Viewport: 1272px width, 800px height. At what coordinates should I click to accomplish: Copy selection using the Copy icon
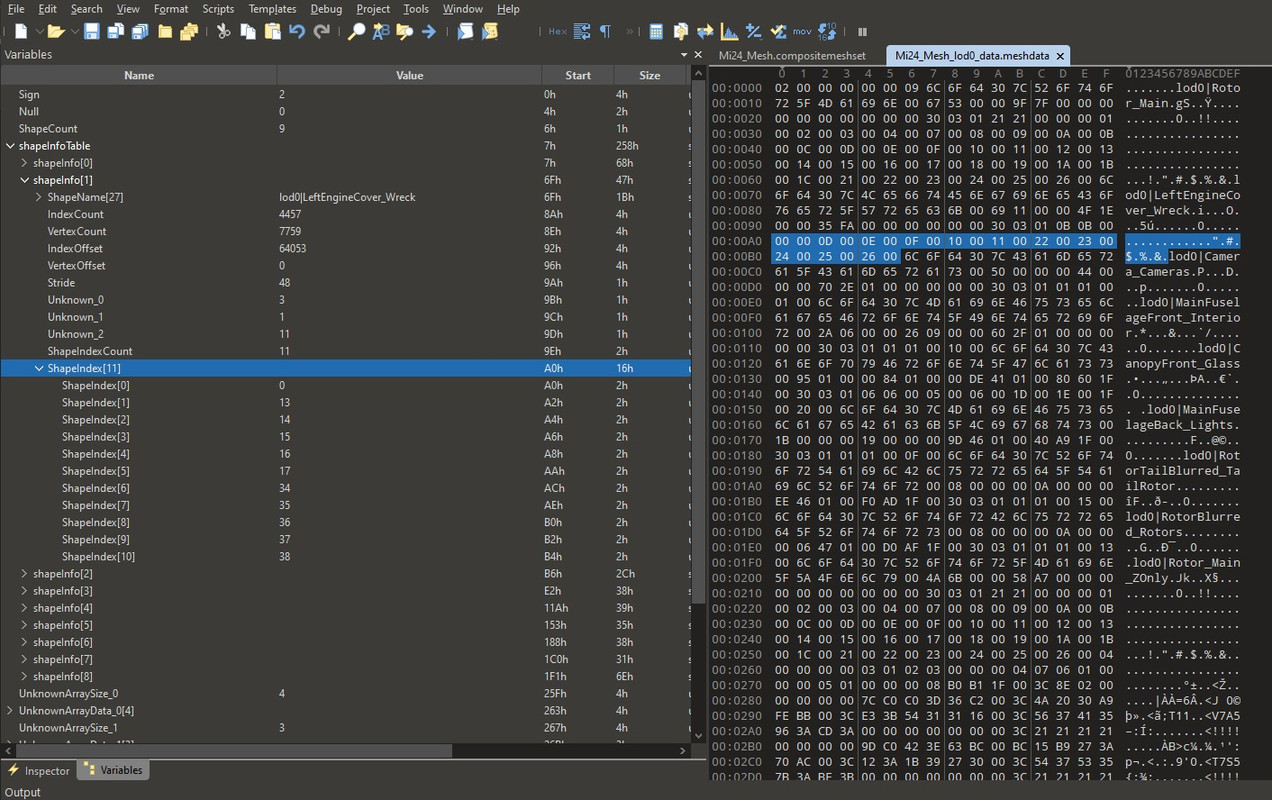248,32
